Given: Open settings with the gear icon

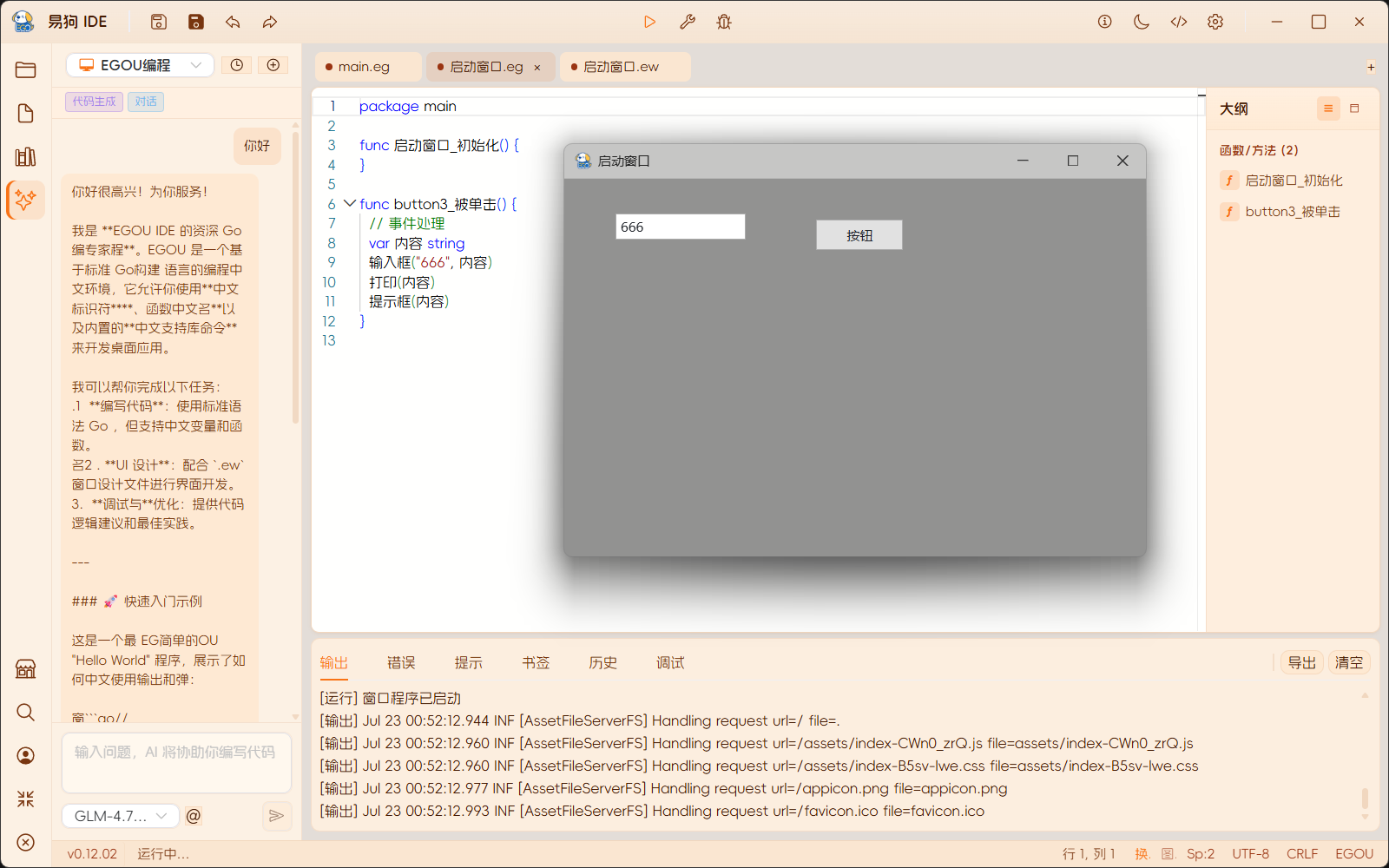Looking at the screenshot, I should 1215,22.
